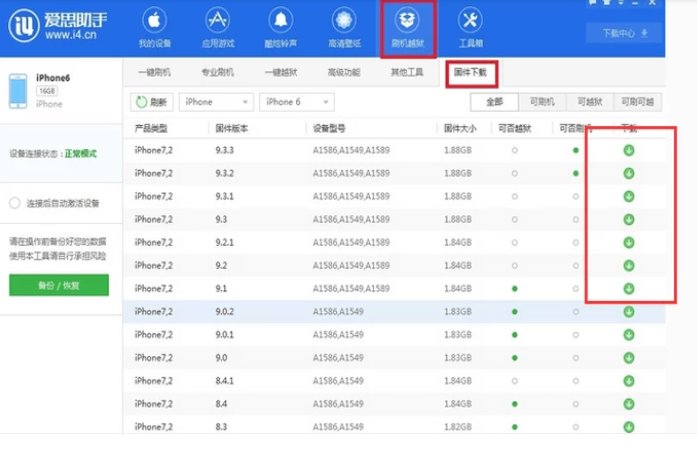This screenshot has width=697, height=460.
Task: Download firmware 9.3.2 via green arrow
Action: click(x=629, y=173)
